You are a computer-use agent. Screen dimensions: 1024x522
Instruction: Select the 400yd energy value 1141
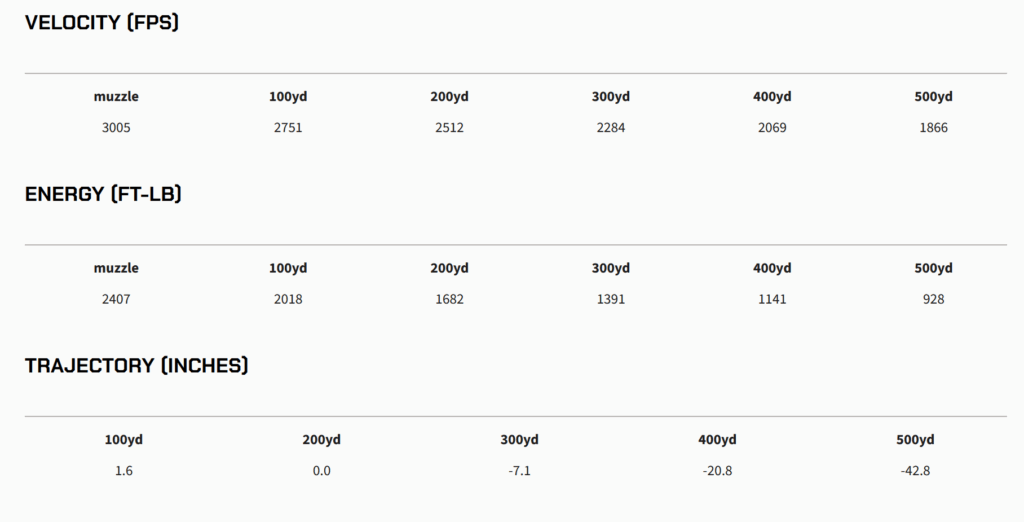[772, 299]
